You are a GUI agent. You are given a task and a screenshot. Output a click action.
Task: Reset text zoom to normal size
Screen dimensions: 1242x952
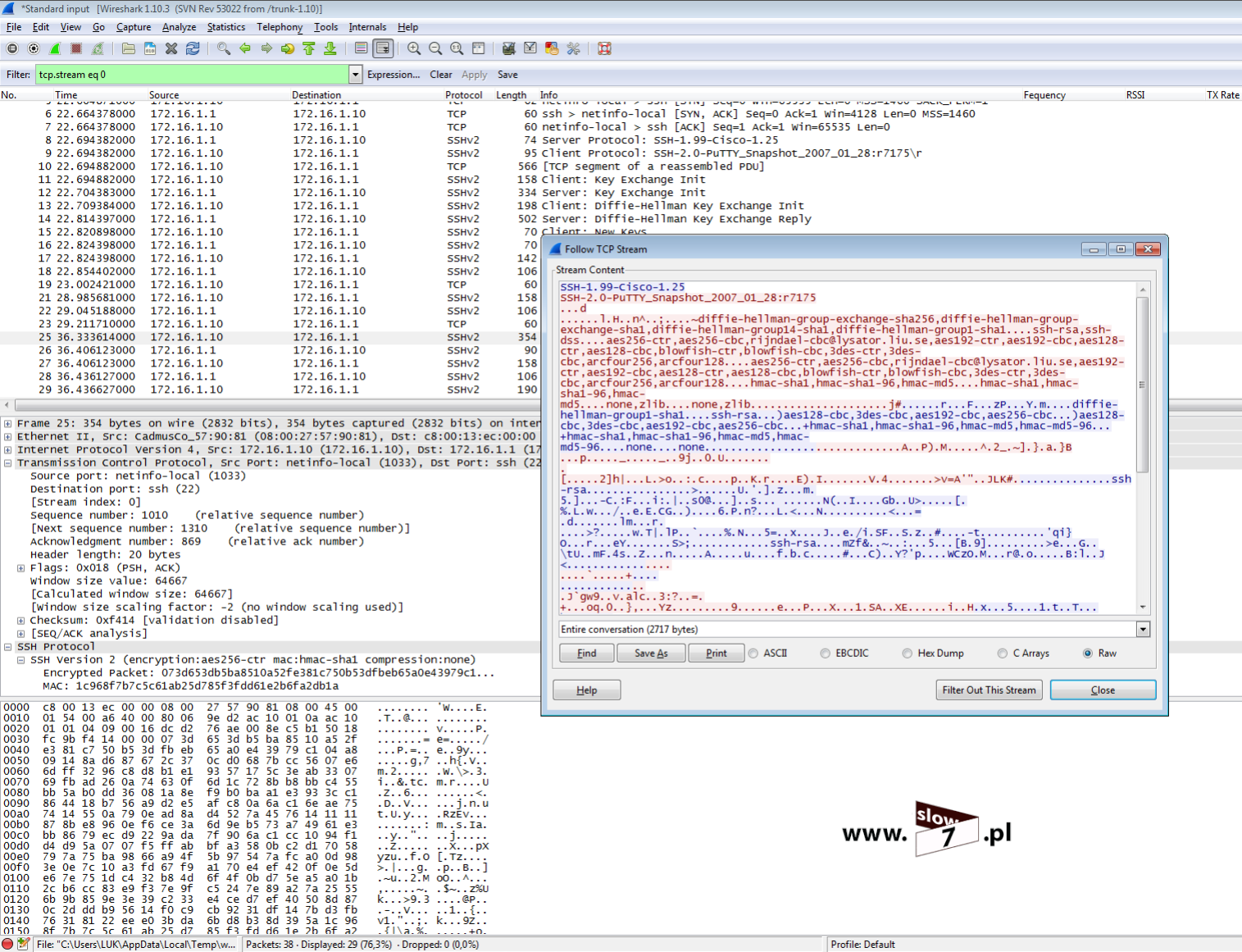point(457,48)
